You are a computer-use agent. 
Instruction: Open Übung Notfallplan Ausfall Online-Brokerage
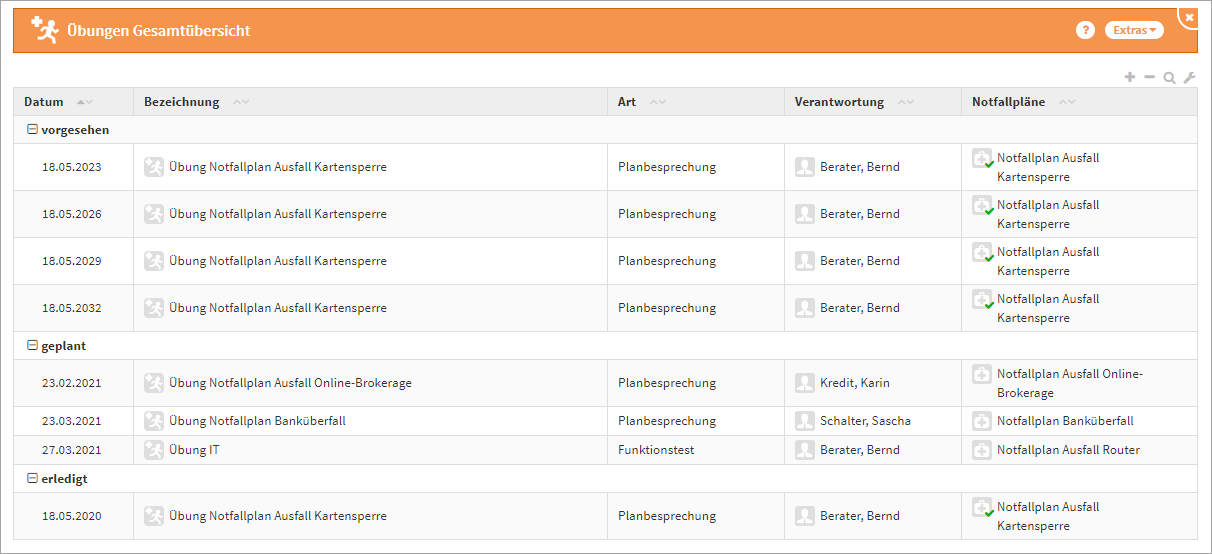coord(290,383)
